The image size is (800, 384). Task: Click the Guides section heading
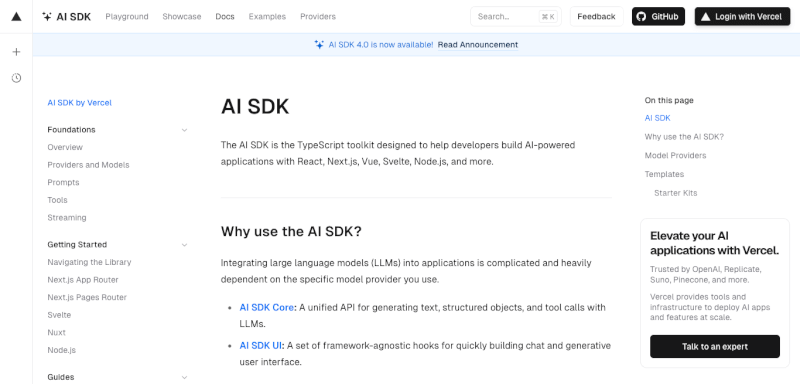[61, 377]
